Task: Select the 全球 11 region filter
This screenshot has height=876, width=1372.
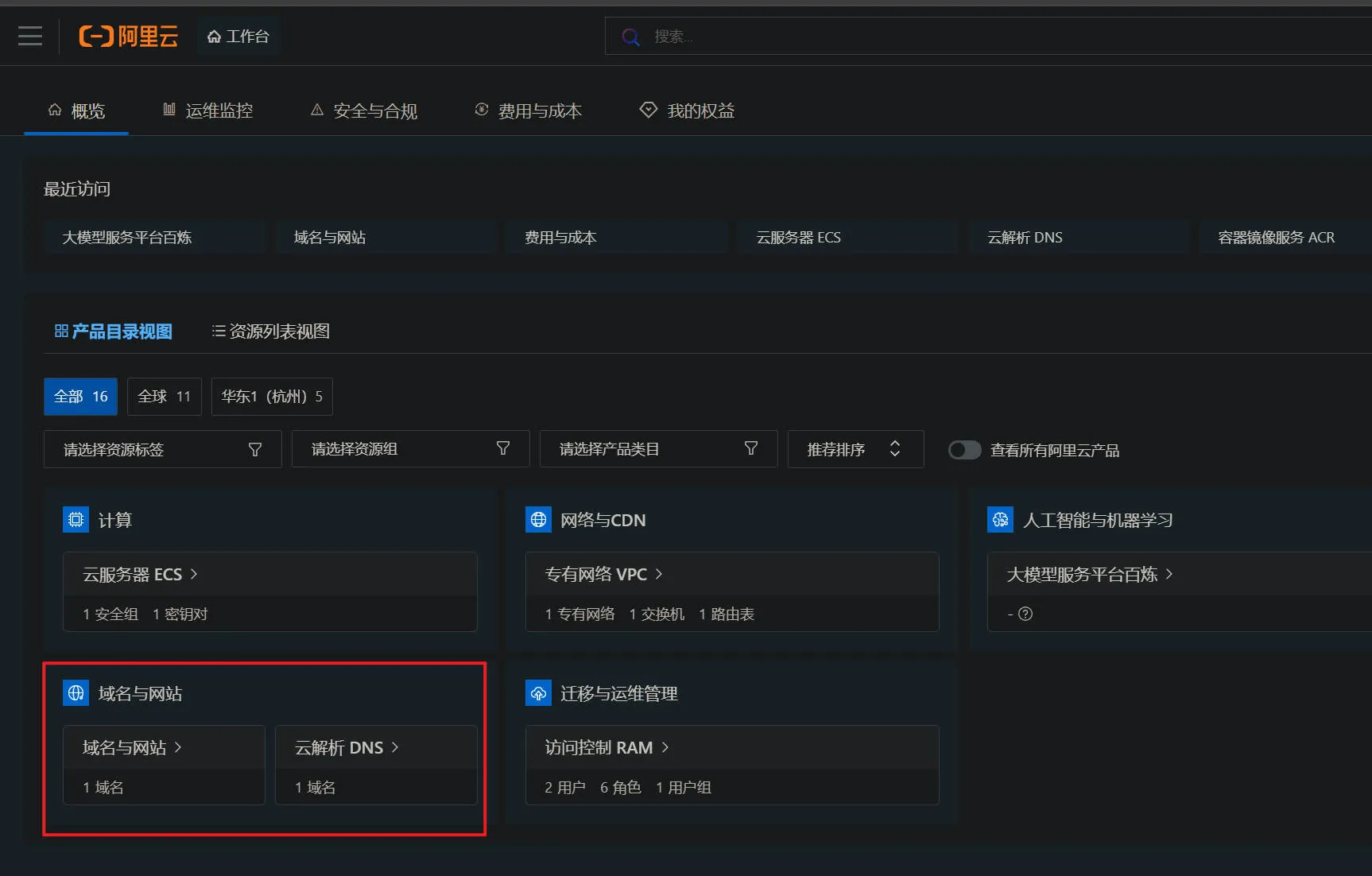Action: pyautogui.click(x=164, y=397)
